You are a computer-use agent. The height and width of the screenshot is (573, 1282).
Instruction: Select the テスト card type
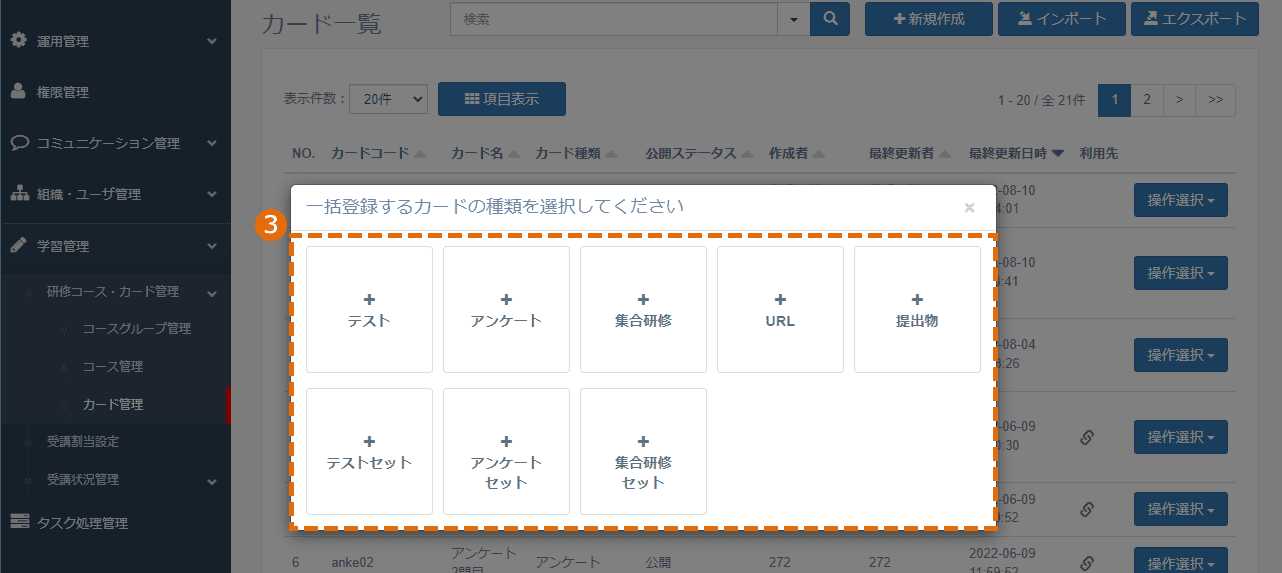pos(369,310)
